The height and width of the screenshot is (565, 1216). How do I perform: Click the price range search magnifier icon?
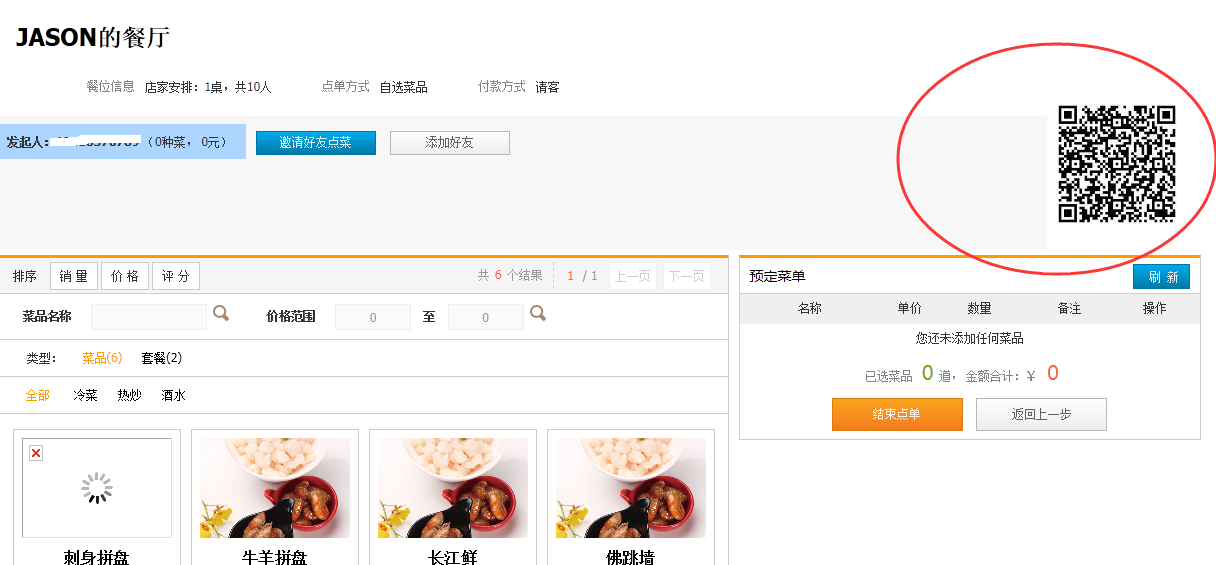pos(538,314)
